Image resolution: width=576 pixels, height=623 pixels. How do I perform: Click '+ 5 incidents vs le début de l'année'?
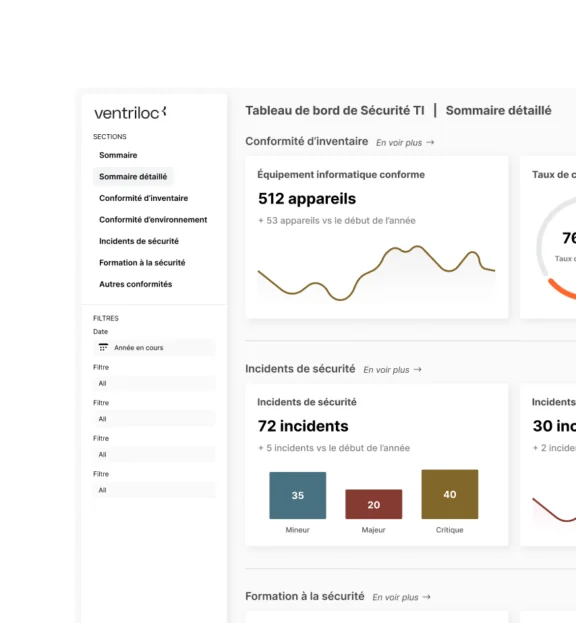334,448
